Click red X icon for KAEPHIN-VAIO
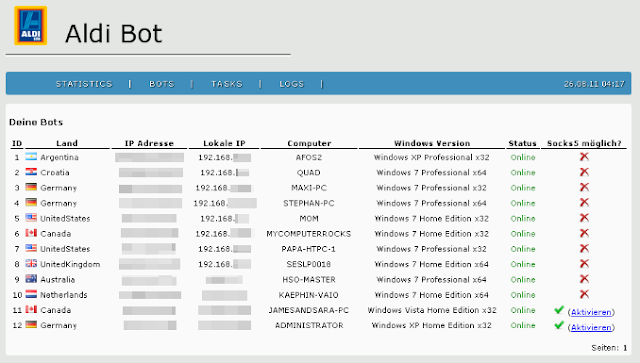640x363 pixels. click(584, 294)
